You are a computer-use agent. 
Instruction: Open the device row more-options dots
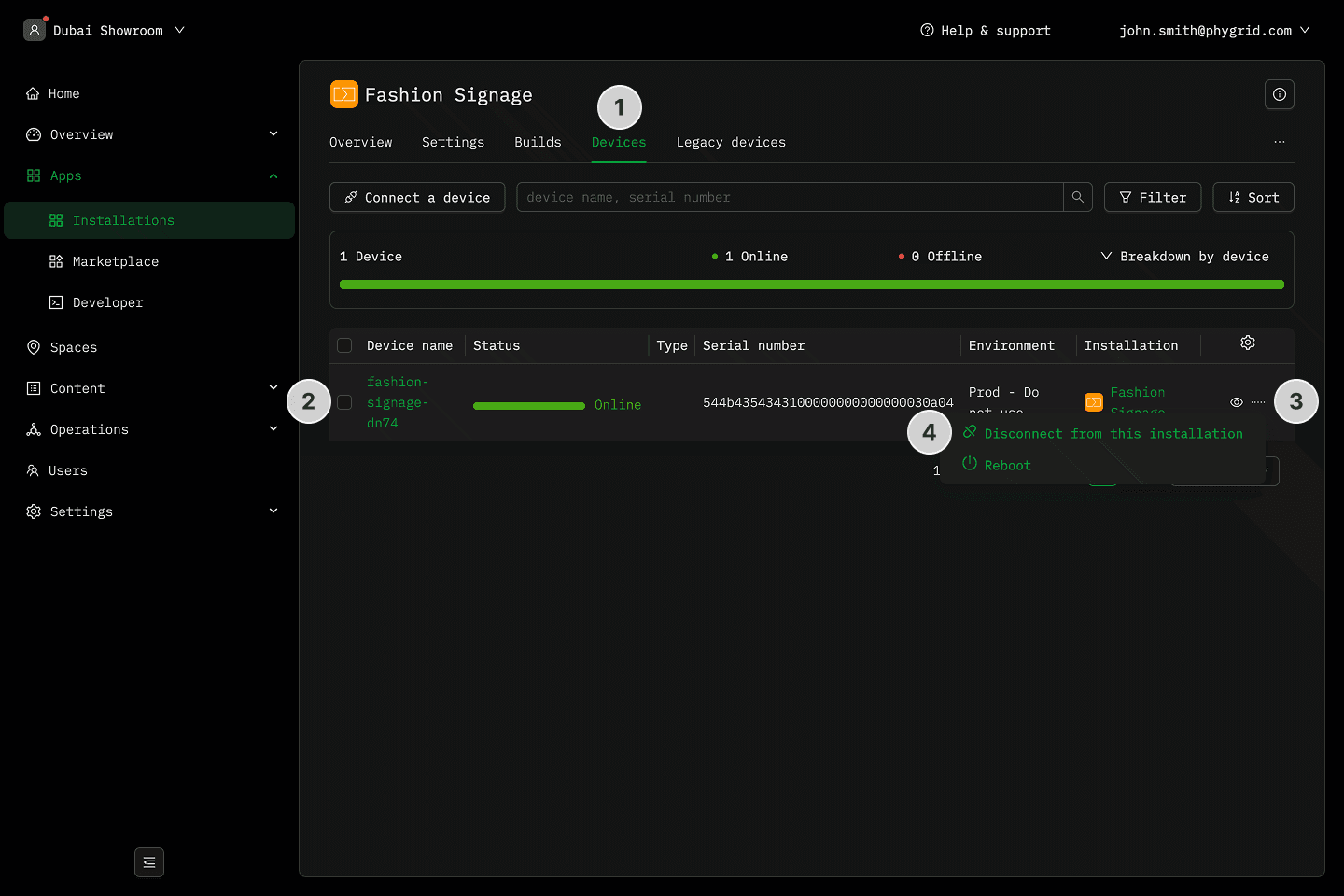click(x=1258, y=402)
